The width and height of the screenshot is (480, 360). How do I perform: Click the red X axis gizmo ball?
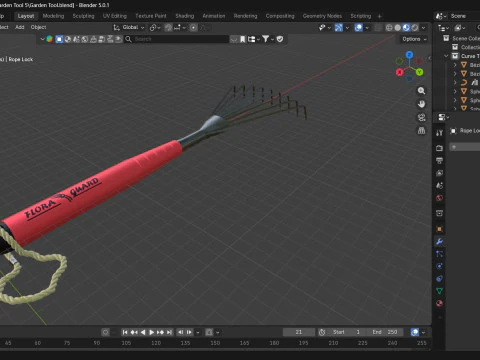399,72
